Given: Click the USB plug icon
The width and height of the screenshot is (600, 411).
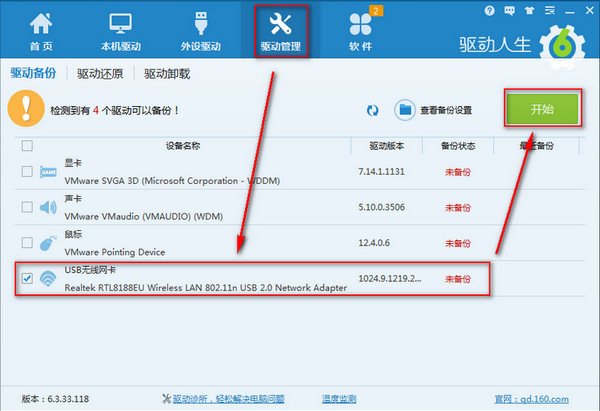Looking at the screenshot, I should tap(201, 23).
